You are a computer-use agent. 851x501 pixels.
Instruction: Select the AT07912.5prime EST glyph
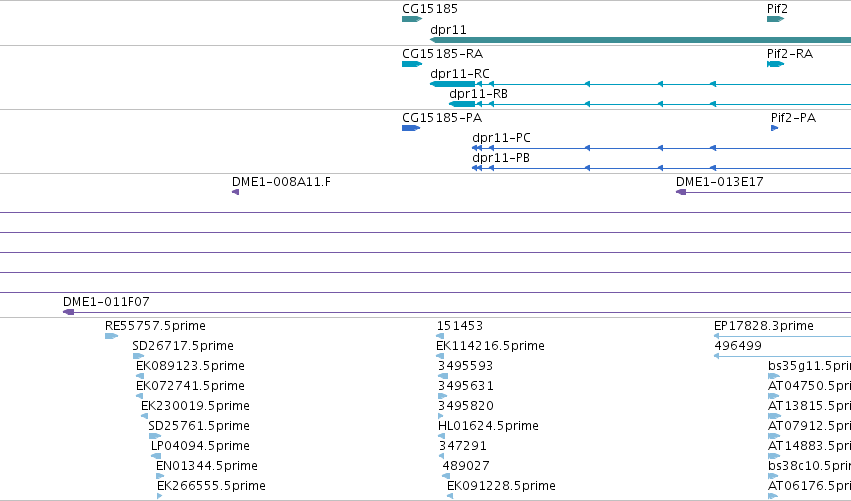(774, 436)
